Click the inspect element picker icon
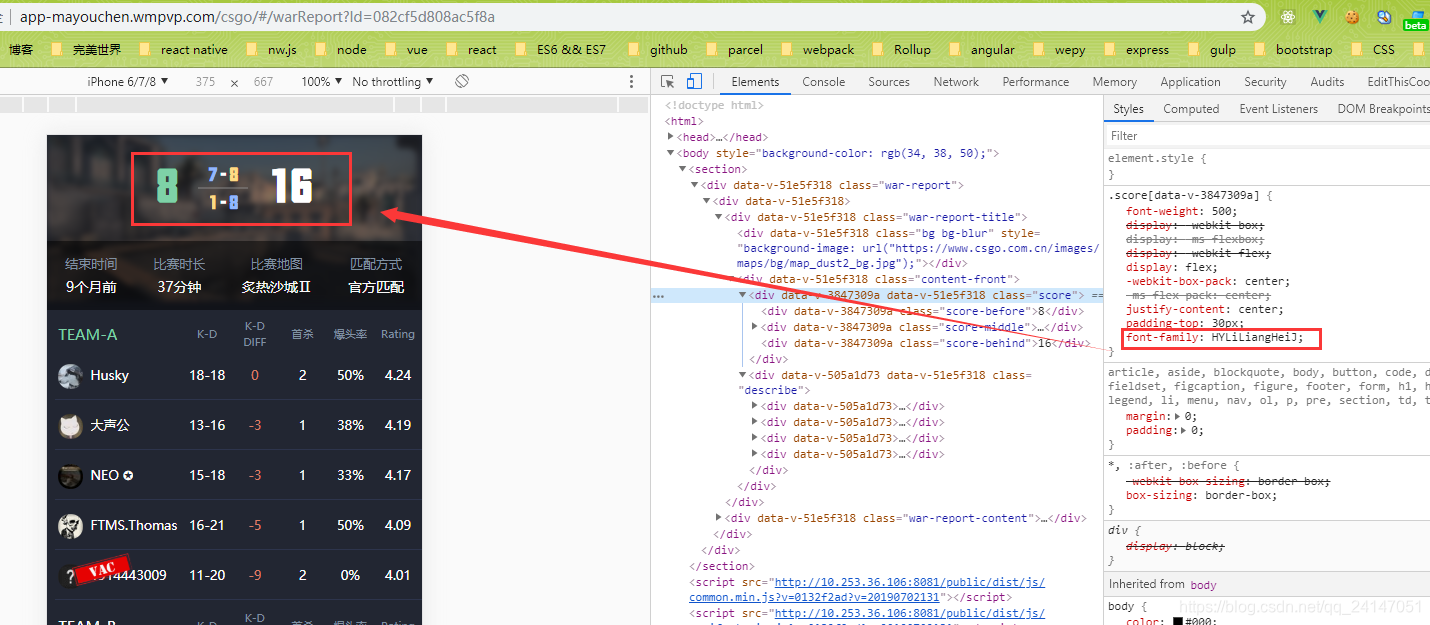Viewport: 1430px width, 625px height. [668, 82]
